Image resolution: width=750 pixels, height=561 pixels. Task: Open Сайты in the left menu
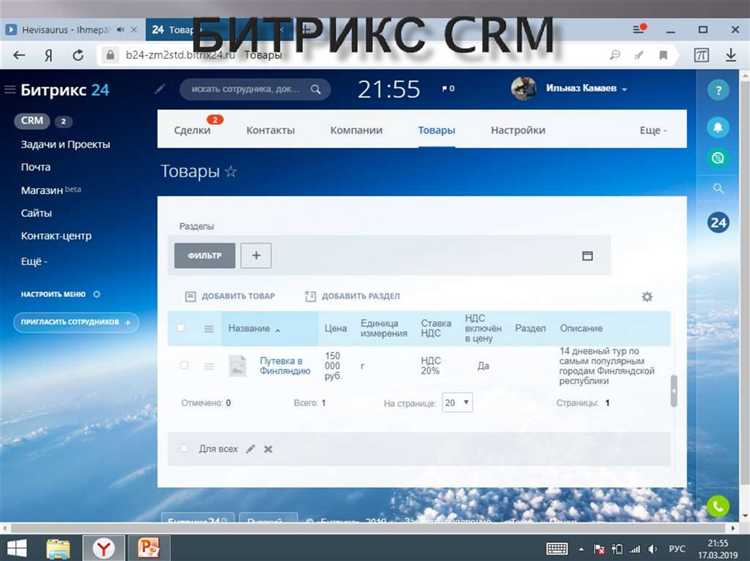point(36,213)
